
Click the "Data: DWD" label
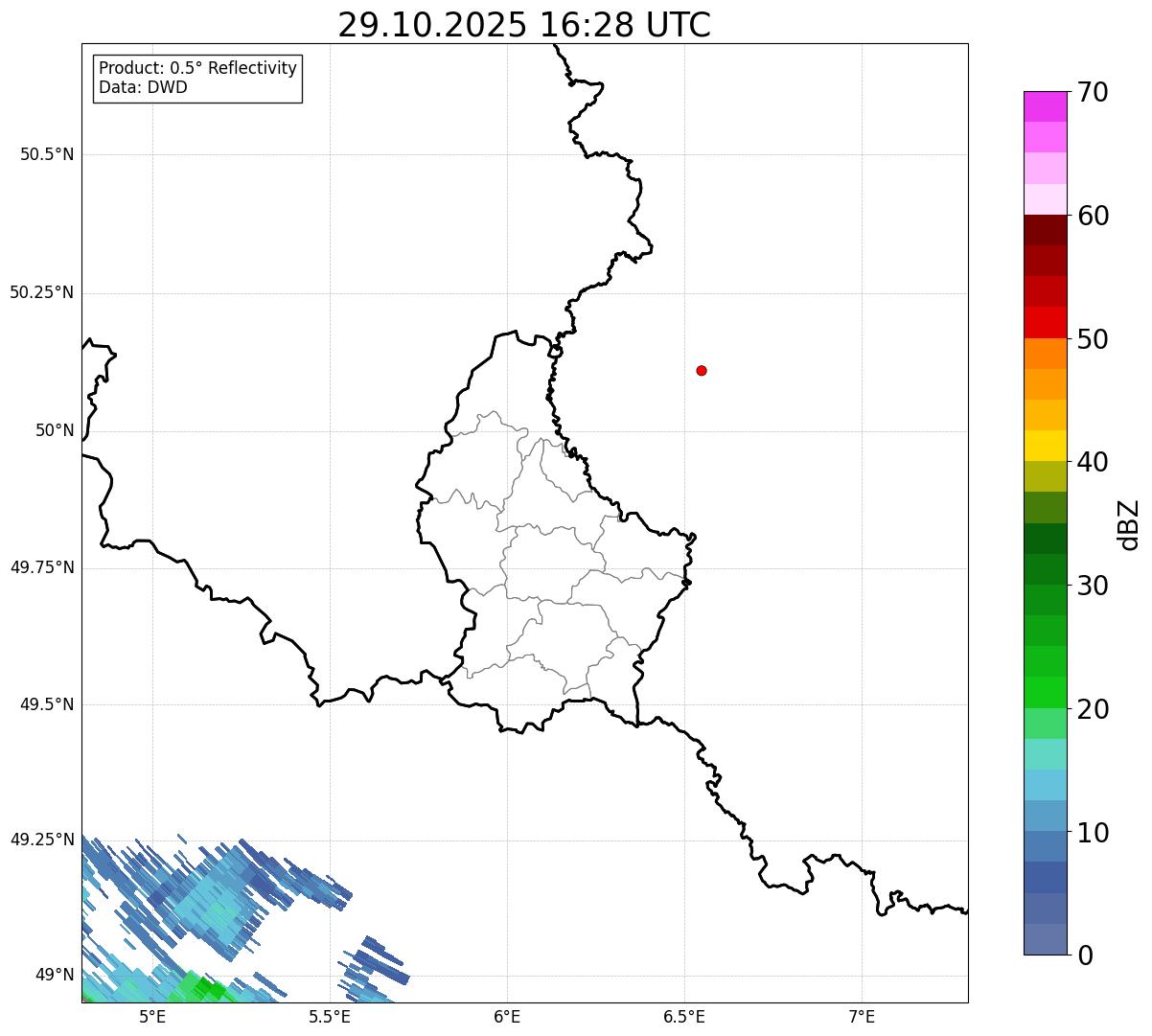click(143, 88)
